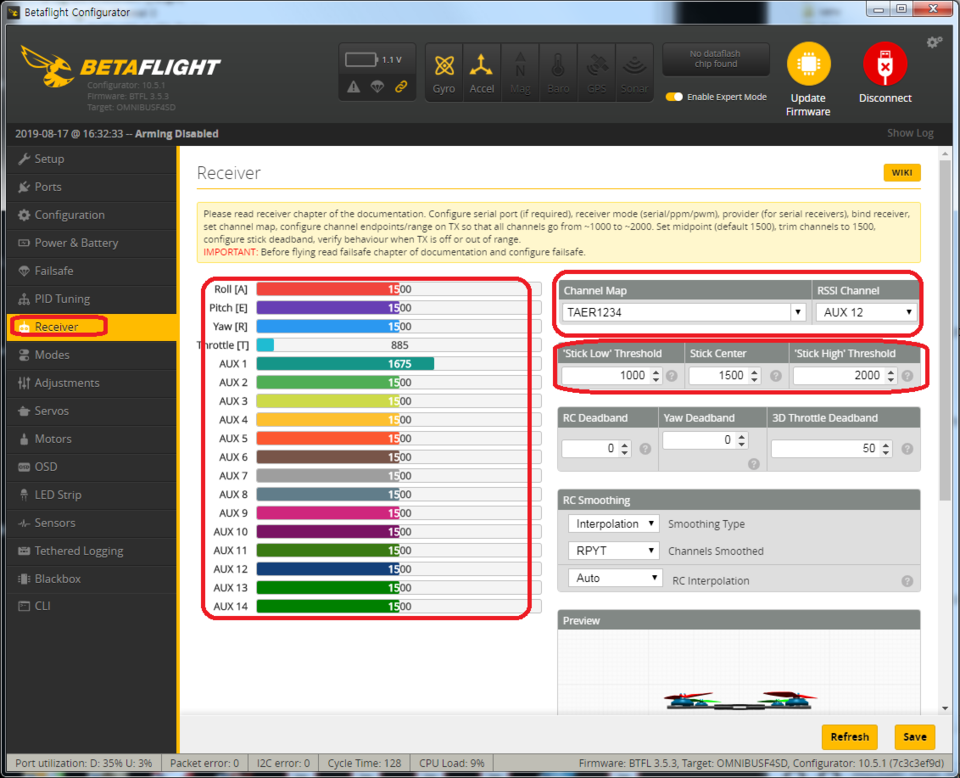The image size is (960, 778).
Task: Go to the Blackbox tab
Action: (92, 578)
